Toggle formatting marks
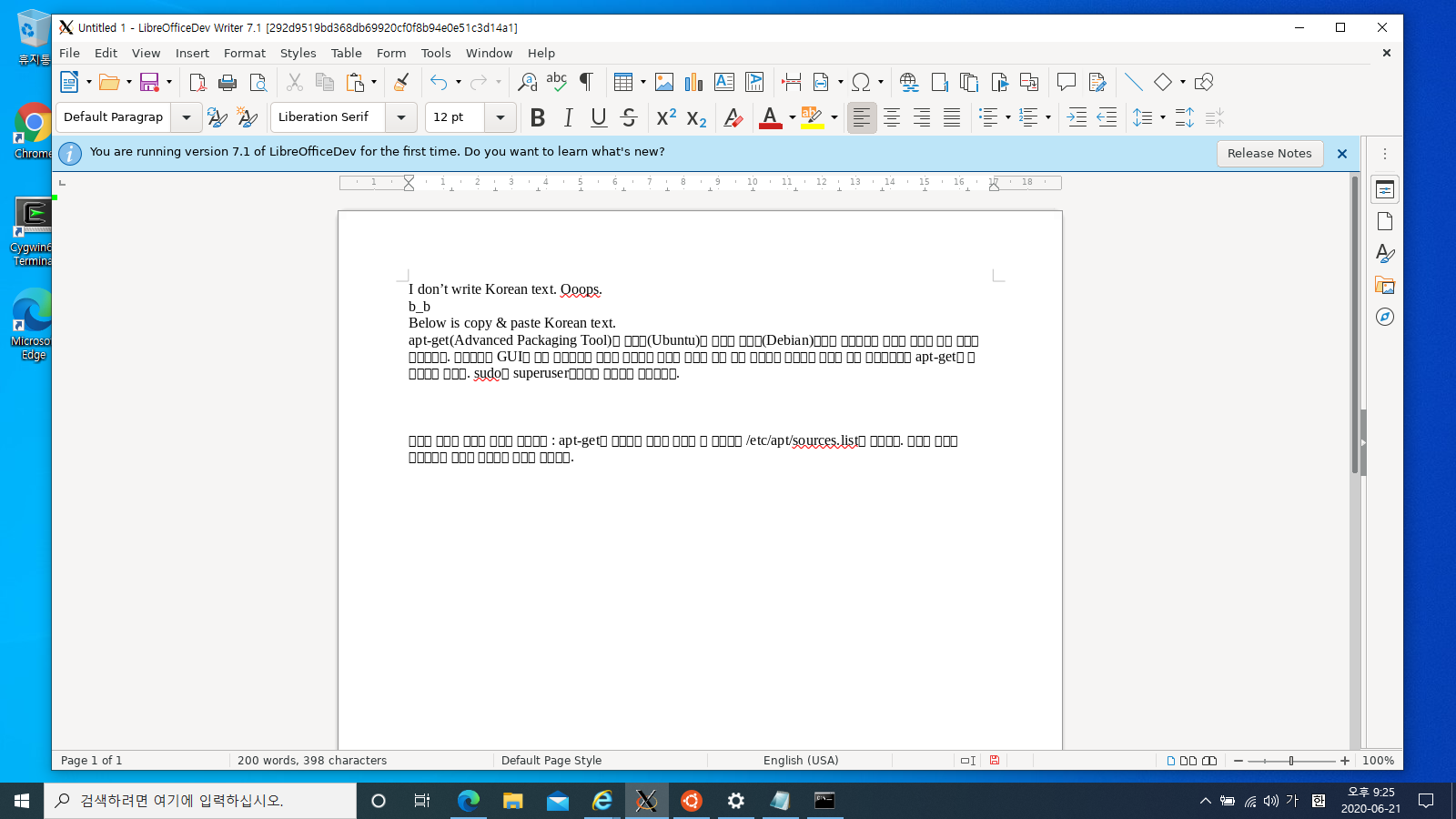The image size is (1456, 819). coord(587,82)
